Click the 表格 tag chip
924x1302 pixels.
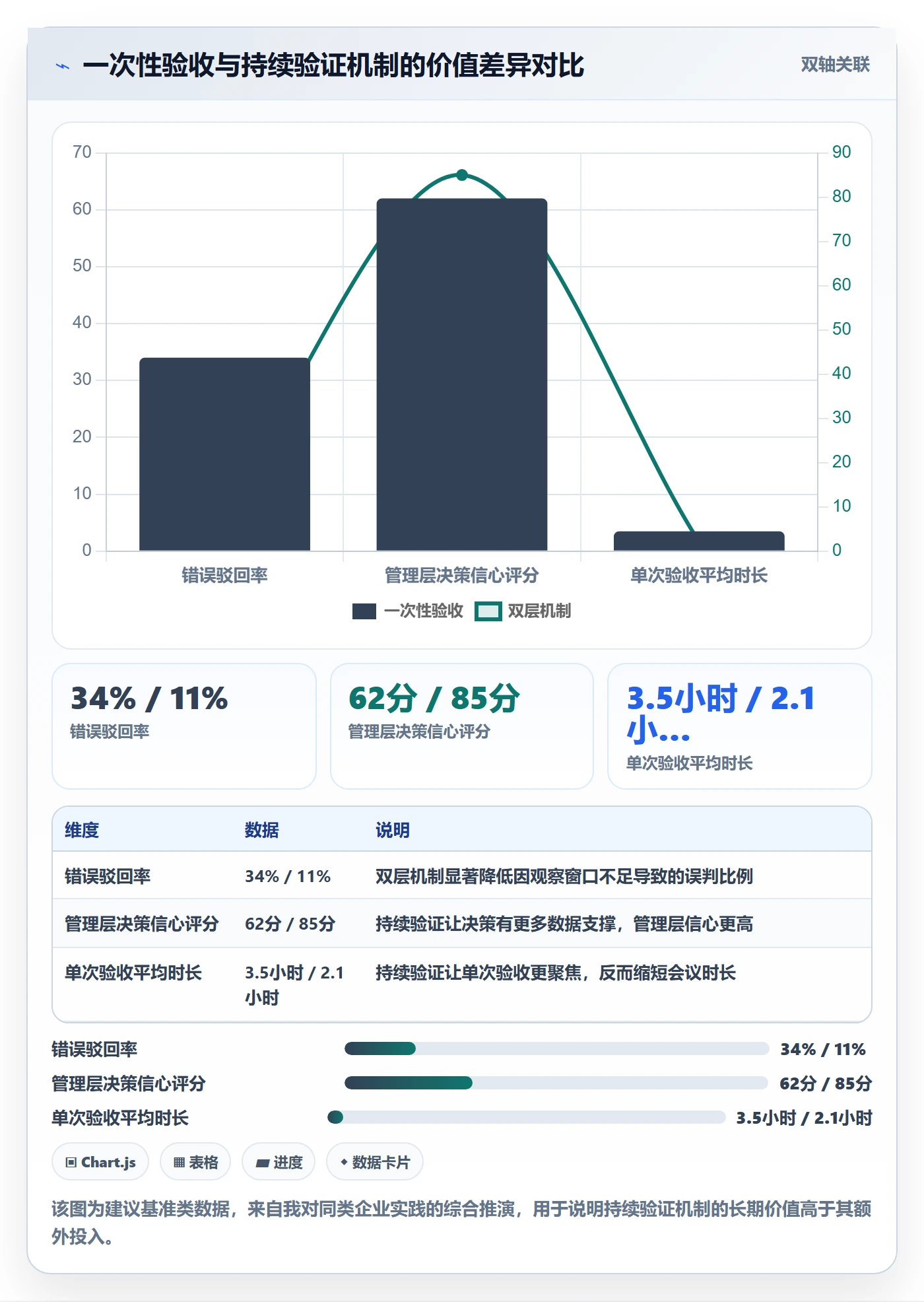coord(195,1162)
